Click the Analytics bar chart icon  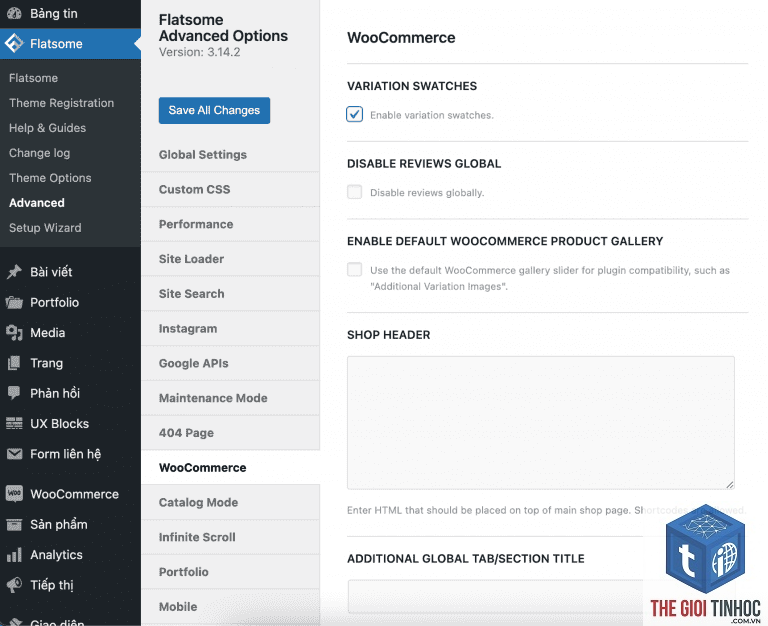(14, 555)
